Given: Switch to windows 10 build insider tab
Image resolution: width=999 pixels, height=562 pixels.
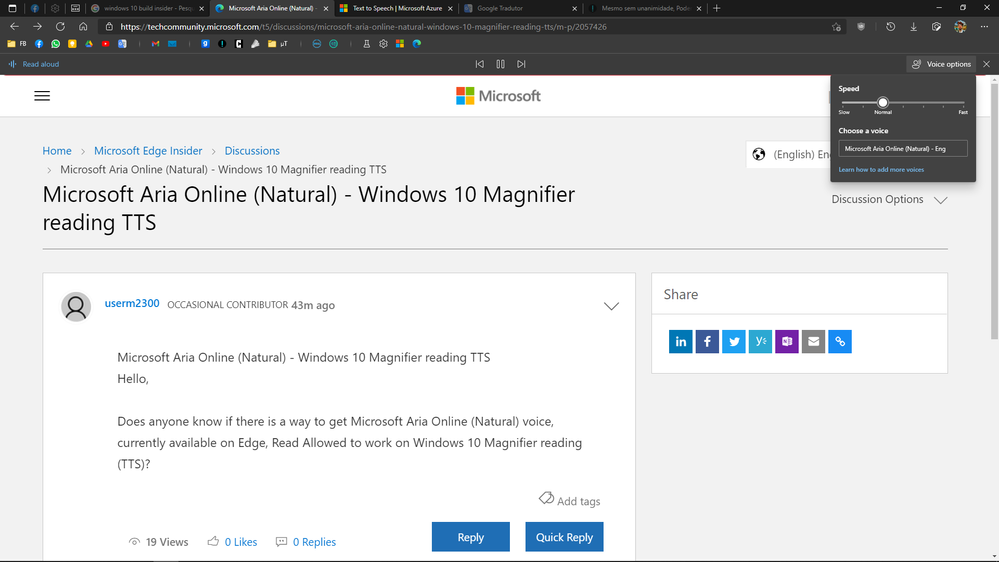Looking at the screenshot, I should pyautogui.click(x=147, y=8).
